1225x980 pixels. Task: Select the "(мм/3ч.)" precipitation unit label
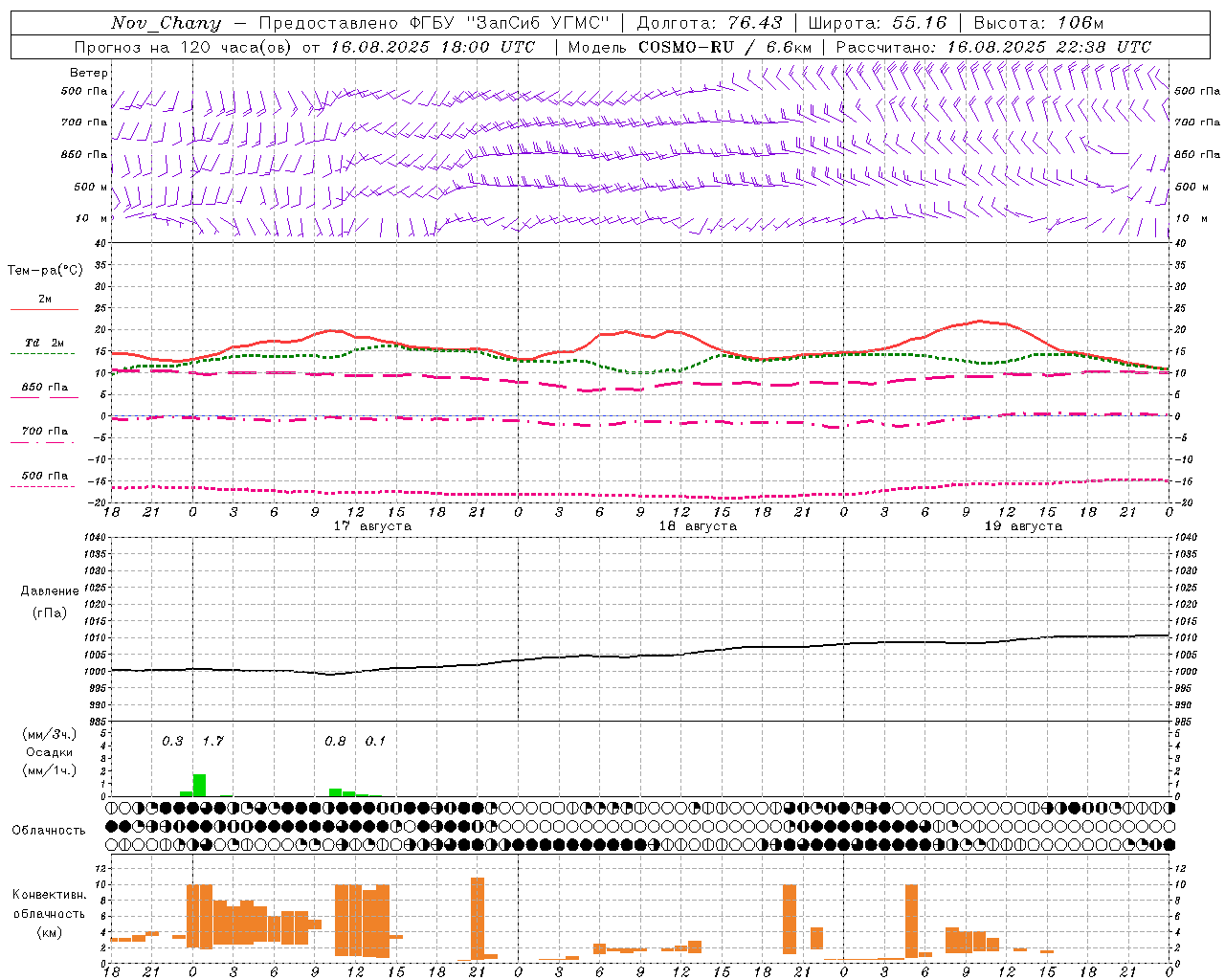[50, 734]
